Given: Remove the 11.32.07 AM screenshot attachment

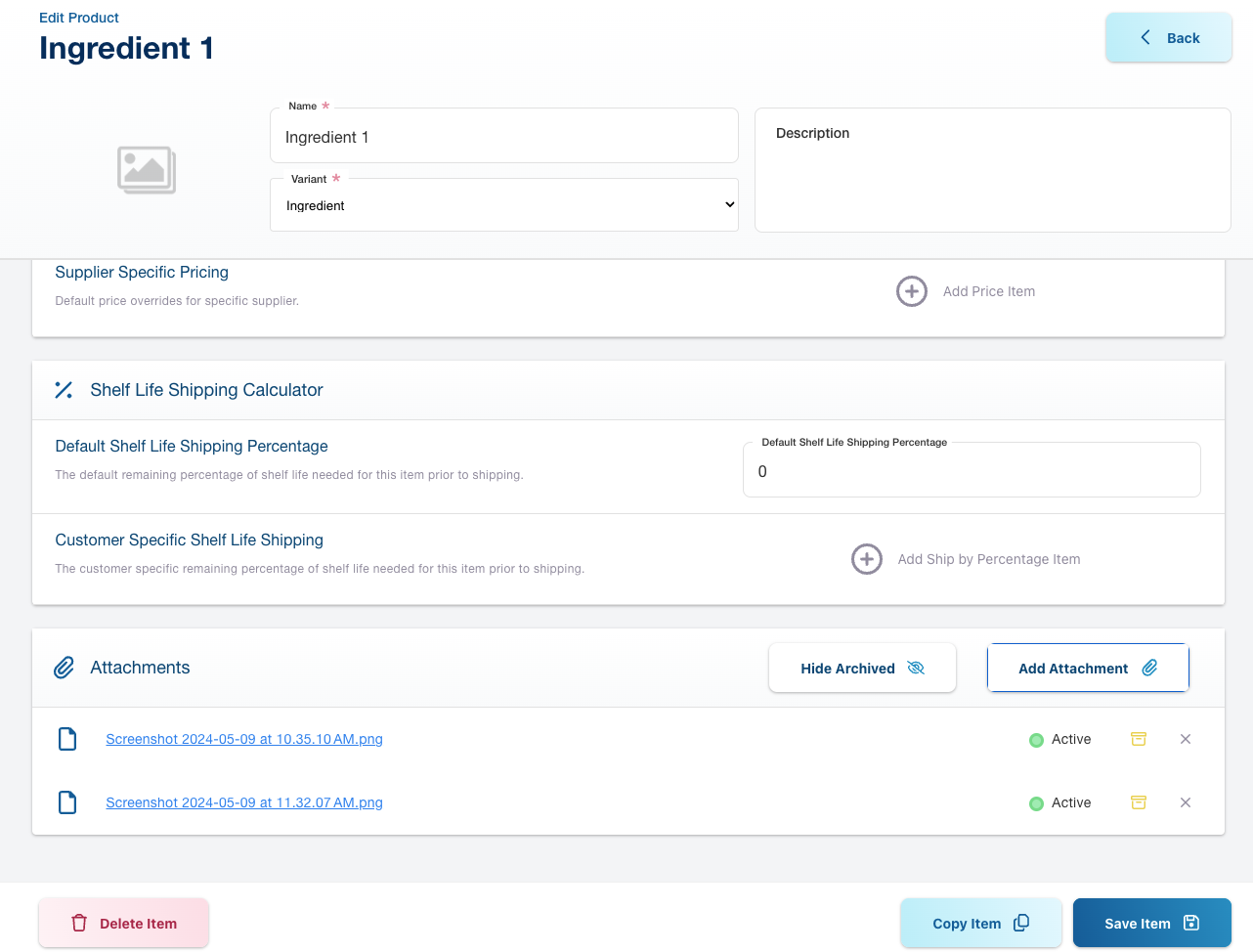Looking at the screenshot, I should tap(1185, 802).
